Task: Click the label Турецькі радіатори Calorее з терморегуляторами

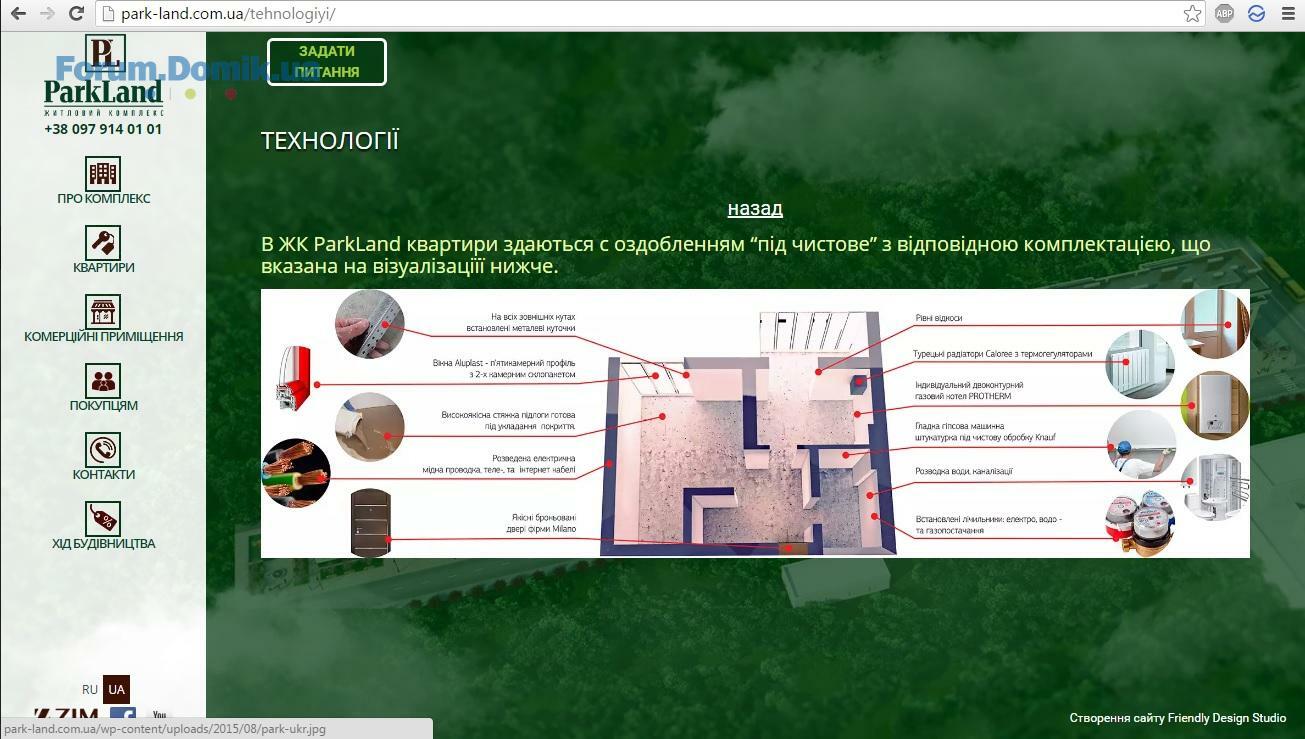Action: click(1002, 354)
